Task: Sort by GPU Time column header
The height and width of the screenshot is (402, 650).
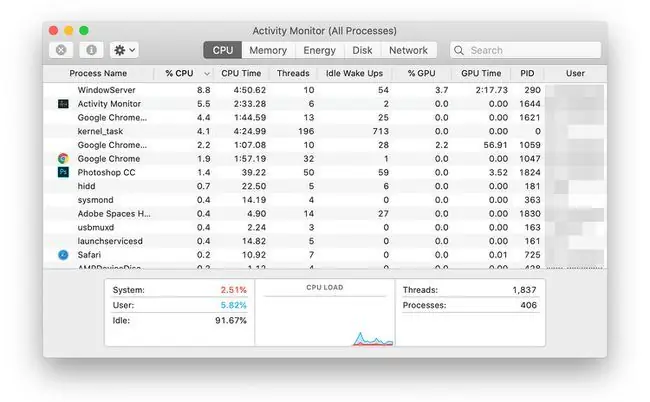Action: tap(481, 73)
